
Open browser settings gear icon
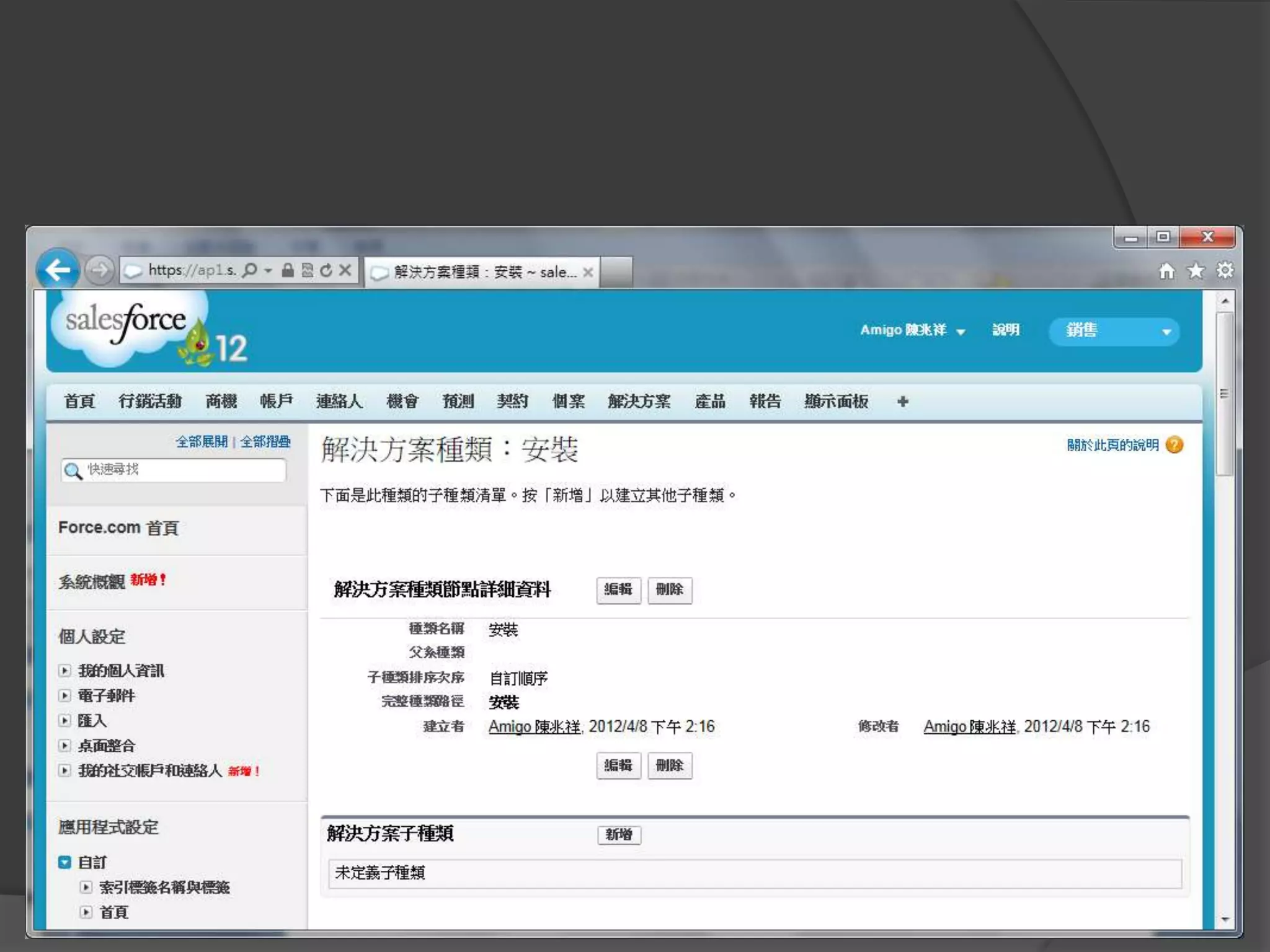(x=1225, y=271)
